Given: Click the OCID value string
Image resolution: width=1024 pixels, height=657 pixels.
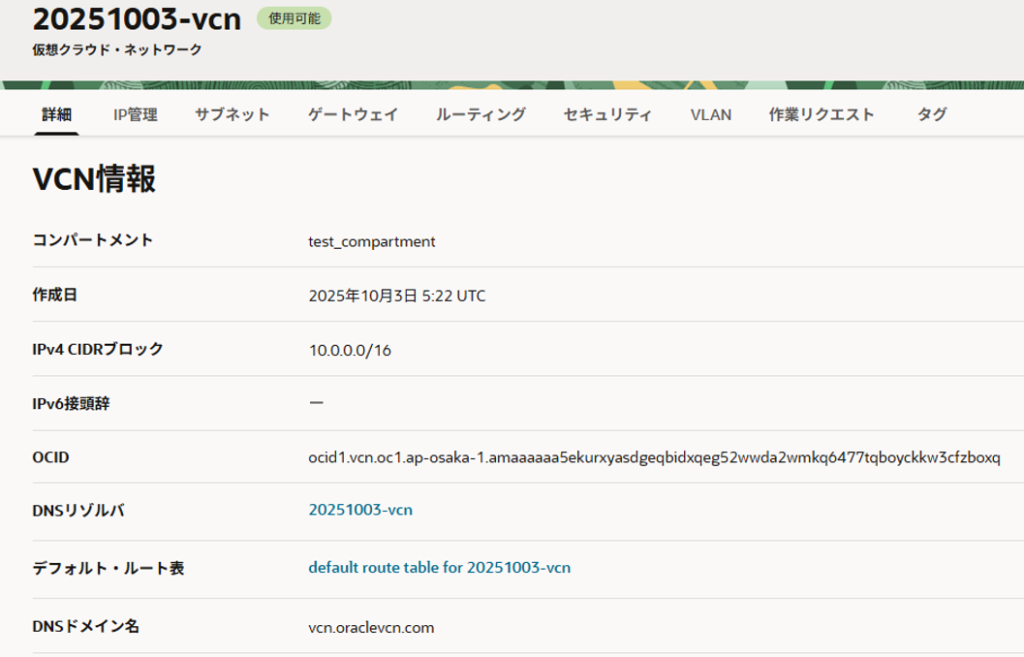Looking at the screenshot, I should point(654,457).
